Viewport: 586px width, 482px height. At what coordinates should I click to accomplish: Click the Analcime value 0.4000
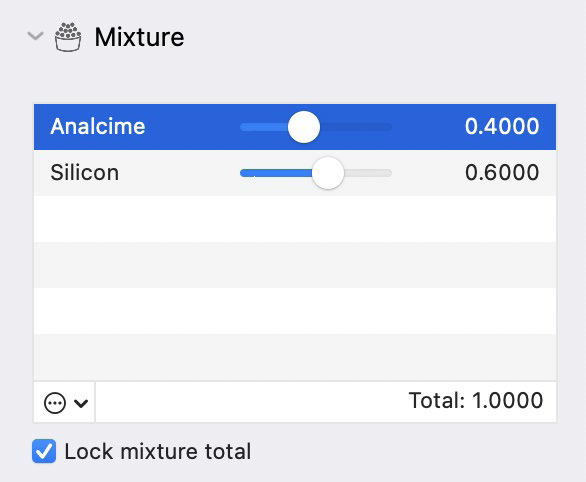[502, 126]
